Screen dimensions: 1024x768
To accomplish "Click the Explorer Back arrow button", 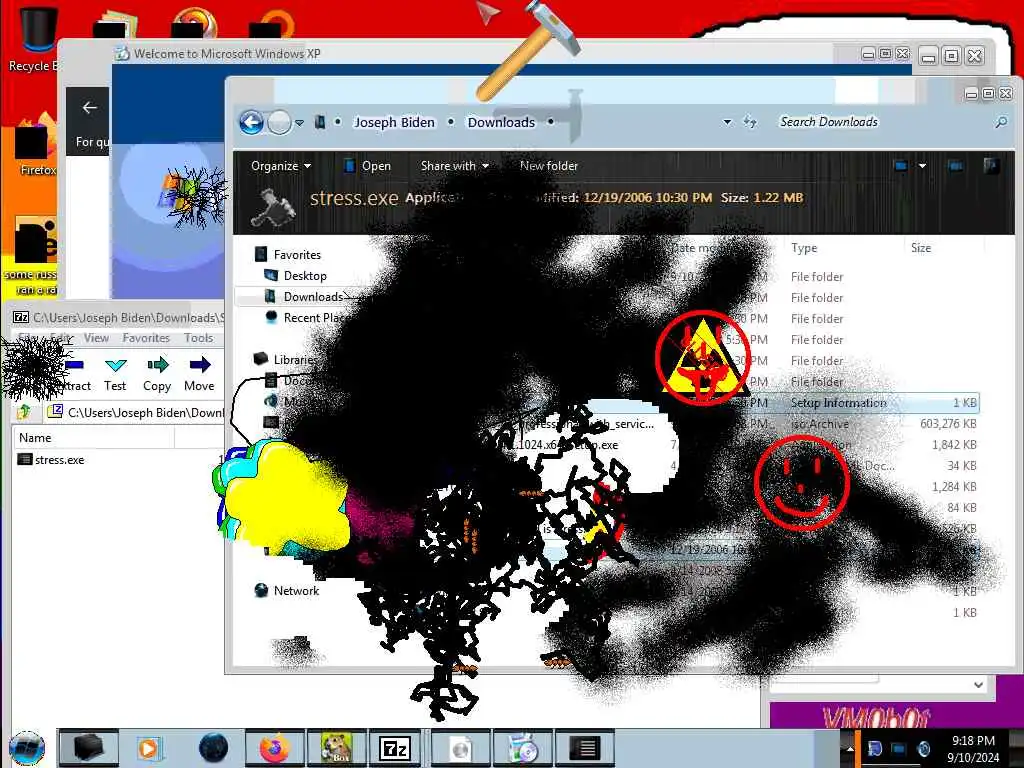I will 251,122.
